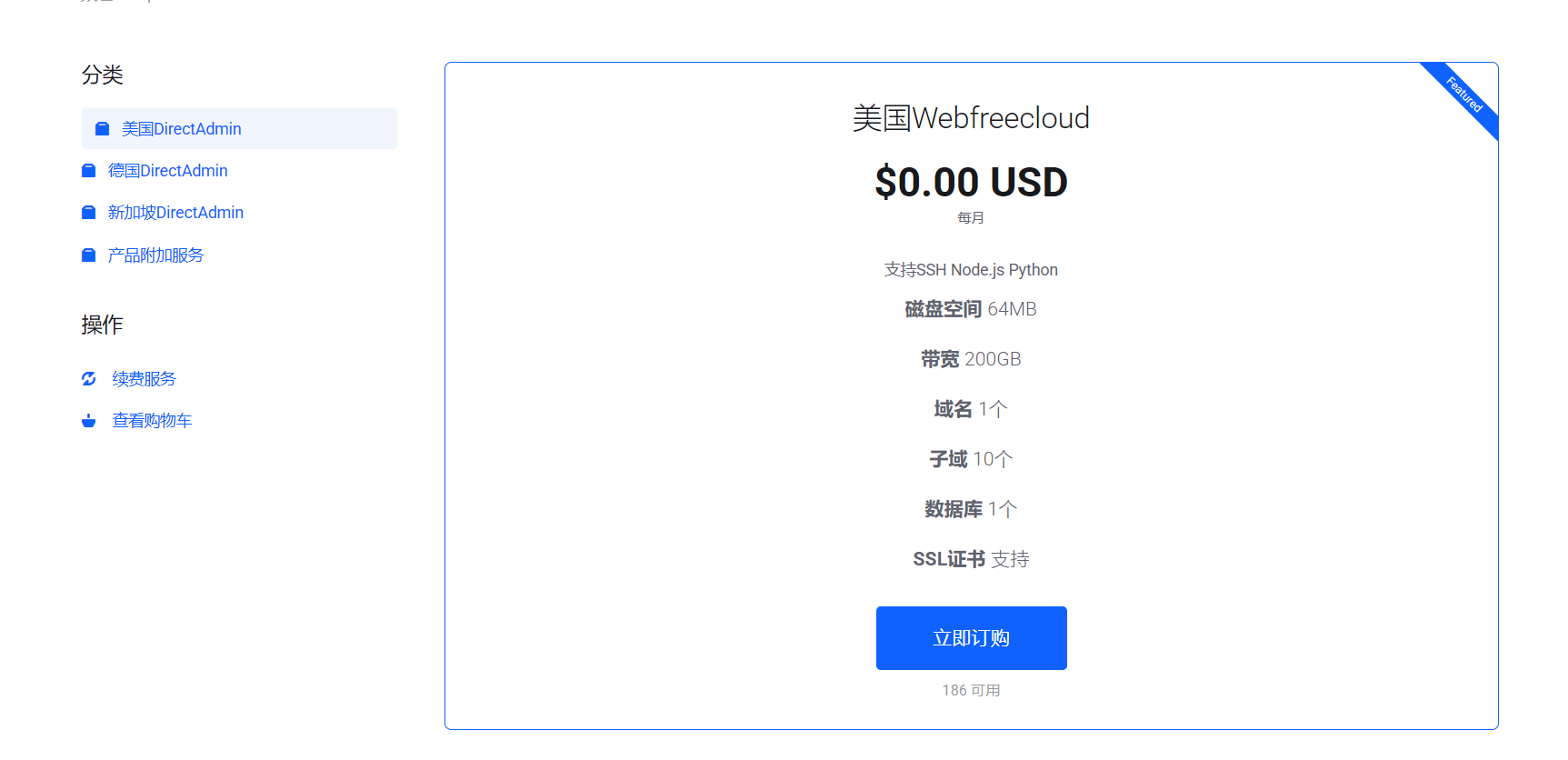
Task: Click the 分类 sidebar heading
Action: (102, 75)
